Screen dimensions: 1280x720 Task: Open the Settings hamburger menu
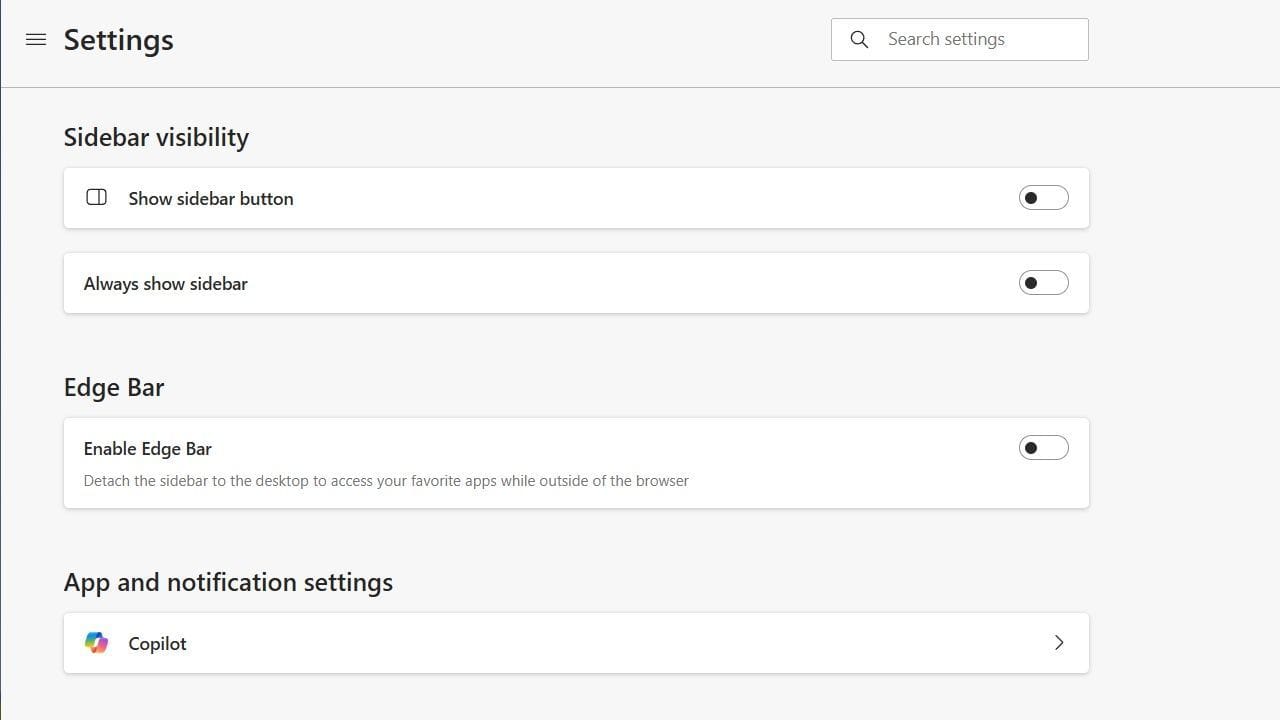[x=36, y=40]
